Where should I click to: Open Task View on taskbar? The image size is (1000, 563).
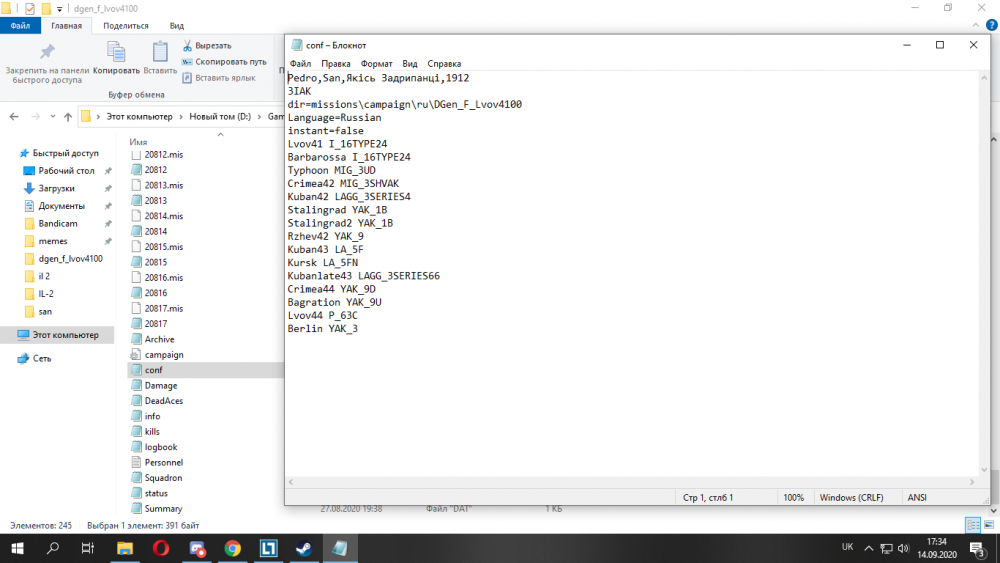click(88, 548)
